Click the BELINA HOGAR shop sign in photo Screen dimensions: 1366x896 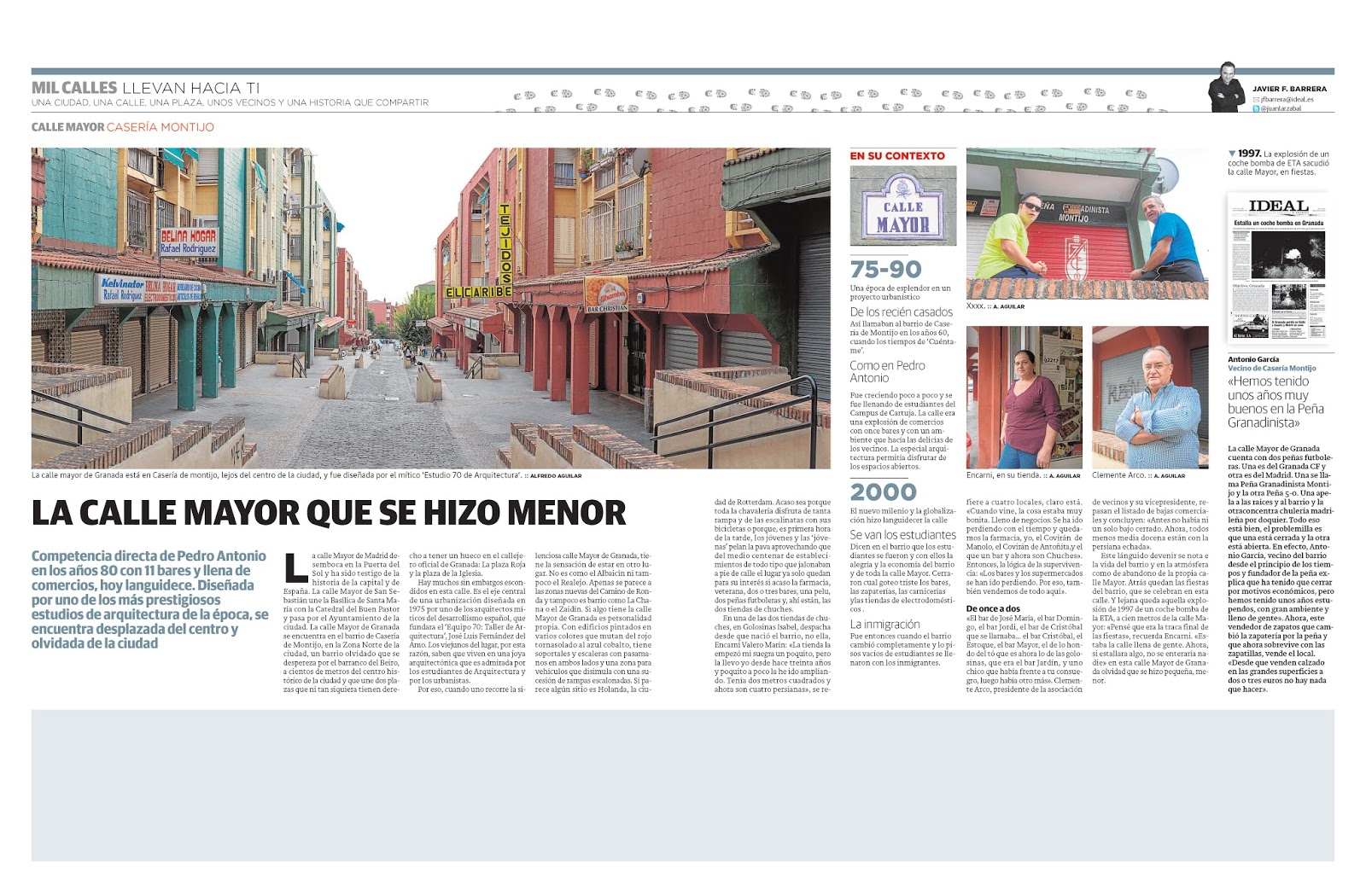(189, 242)
